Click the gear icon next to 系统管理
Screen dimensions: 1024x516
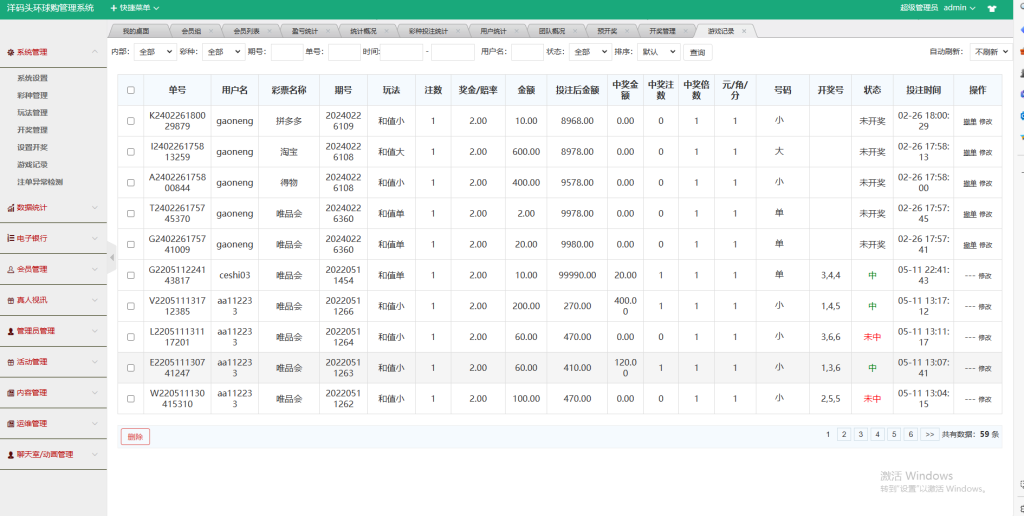[x=10, y=52]
